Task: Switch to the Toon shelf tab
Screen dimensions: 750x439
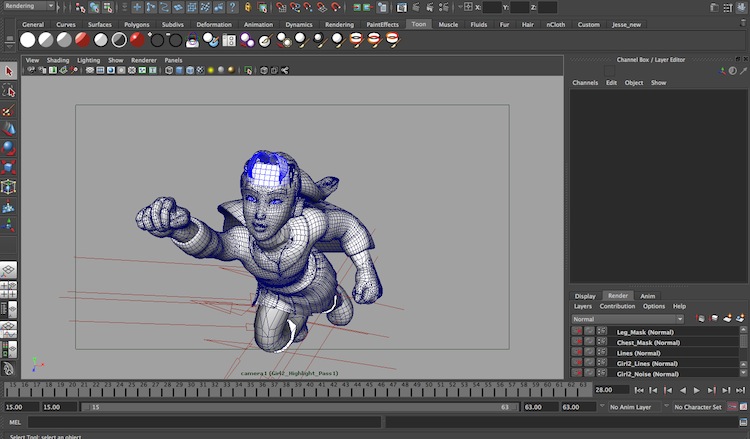Action: pos(418,24)
